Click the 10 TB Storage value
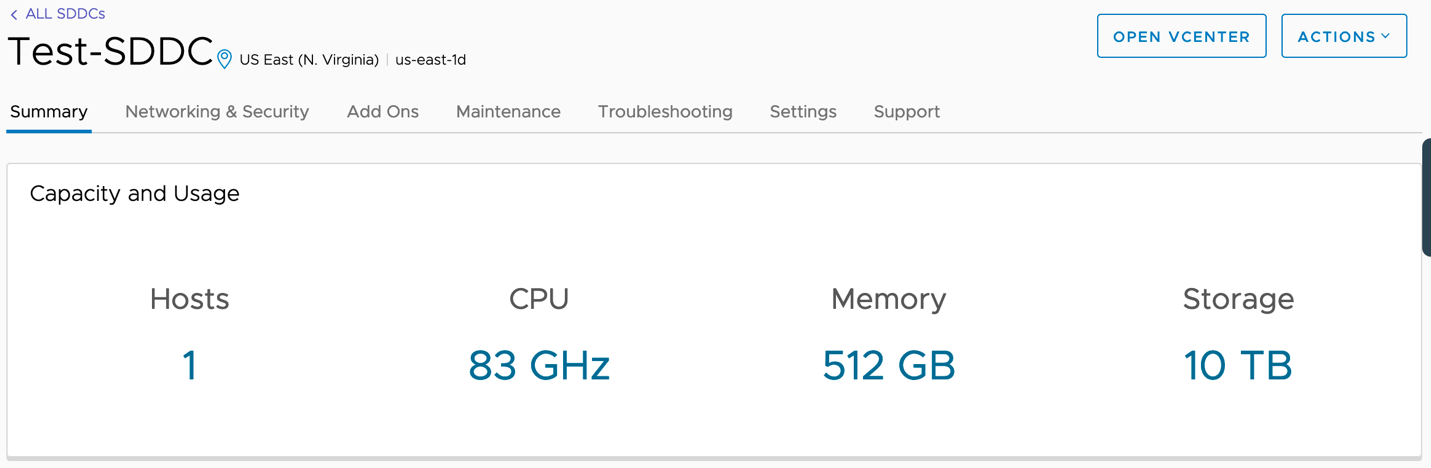The height and width of the screenshot is (468, 1431). click(x=1238, y=366)
